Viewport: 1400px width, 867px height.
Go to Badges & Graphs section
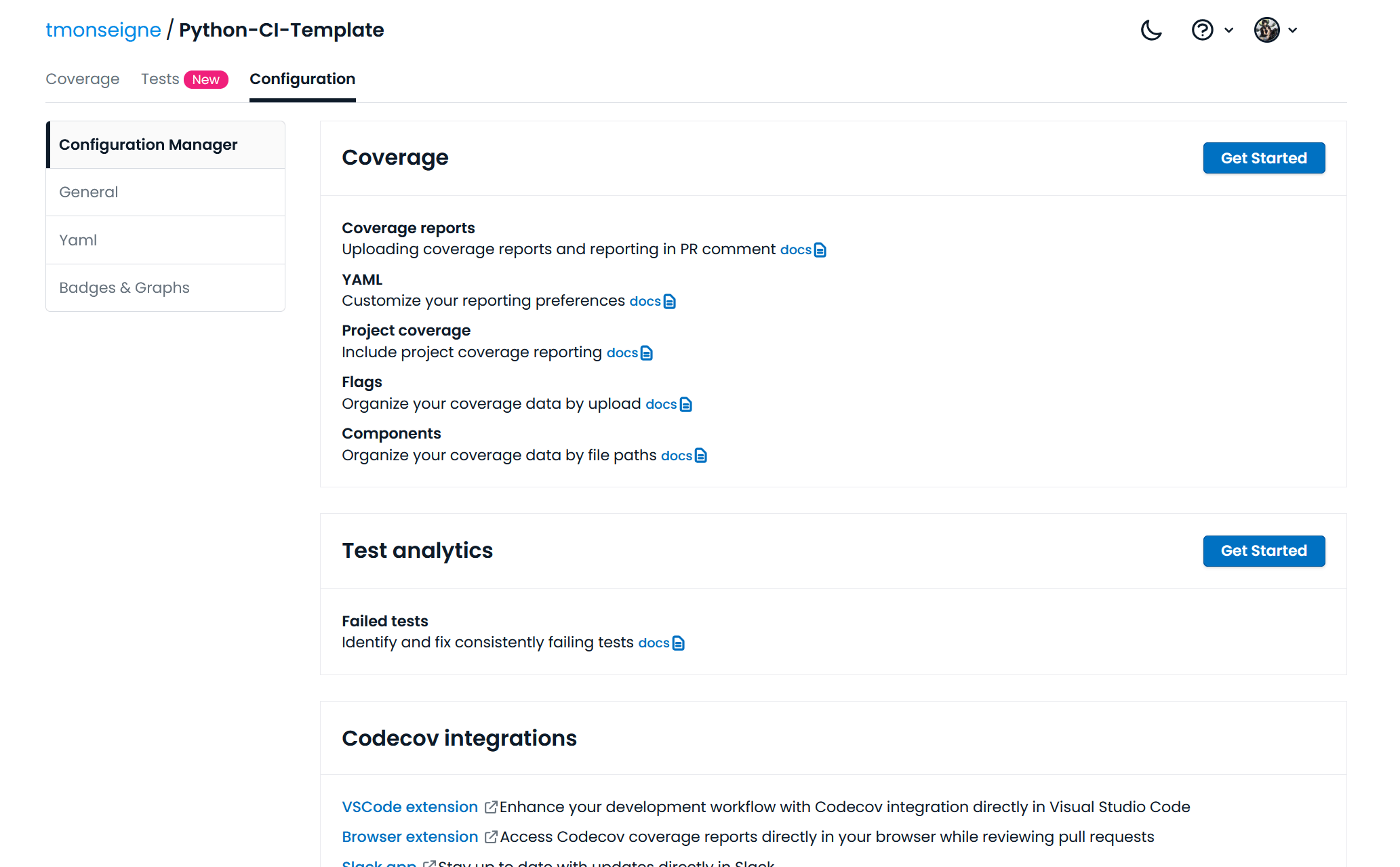click(124, 288)
